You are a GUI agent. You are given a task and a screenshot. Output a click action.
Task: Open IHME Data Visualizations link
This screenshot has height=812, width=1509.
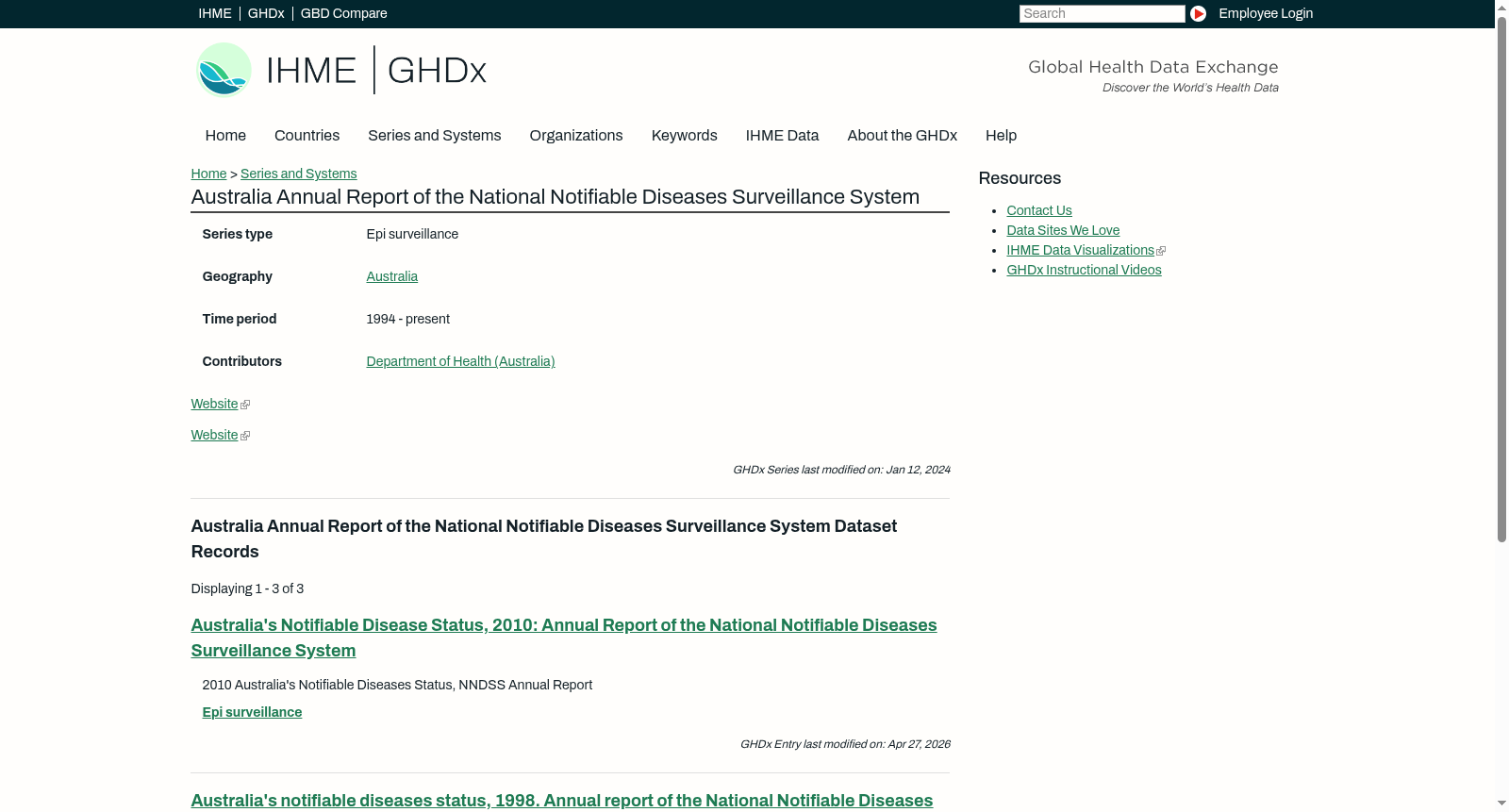click(x=1080, y=250)
